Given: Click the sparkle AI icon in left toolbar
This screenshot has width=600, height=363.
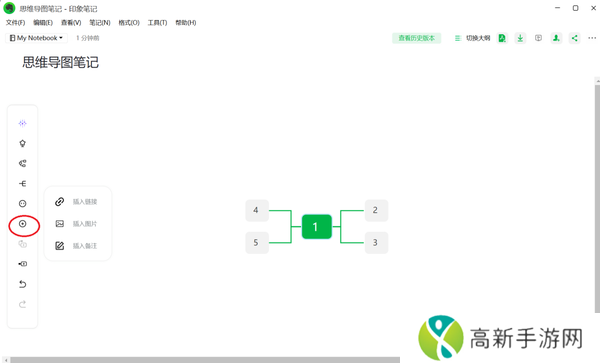Looking at the screenshot, I should (x=23, y=123).
